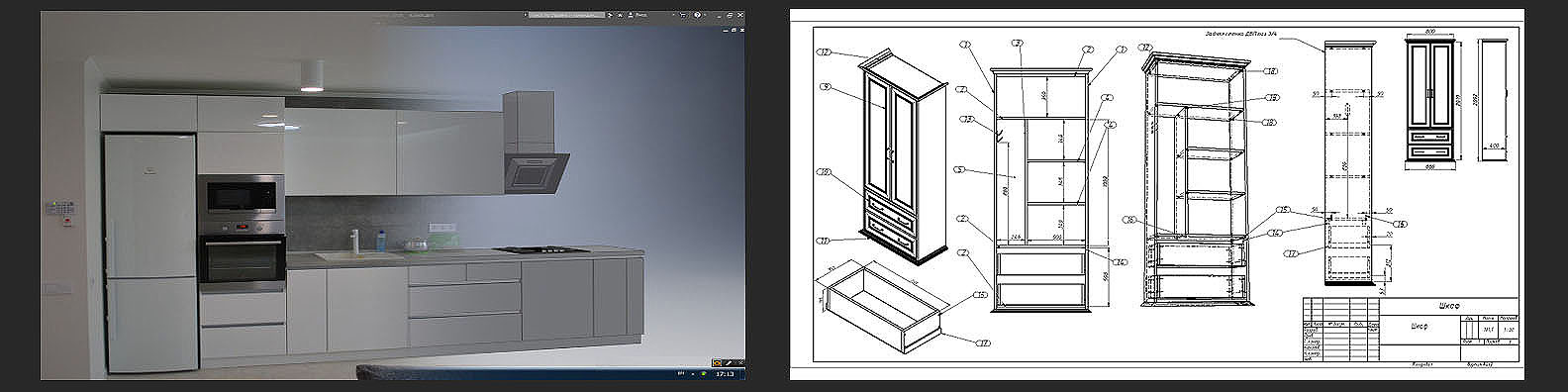1568x392 pixels.
Task: Open the sign-in user account icon
Action: coord(631,15)
